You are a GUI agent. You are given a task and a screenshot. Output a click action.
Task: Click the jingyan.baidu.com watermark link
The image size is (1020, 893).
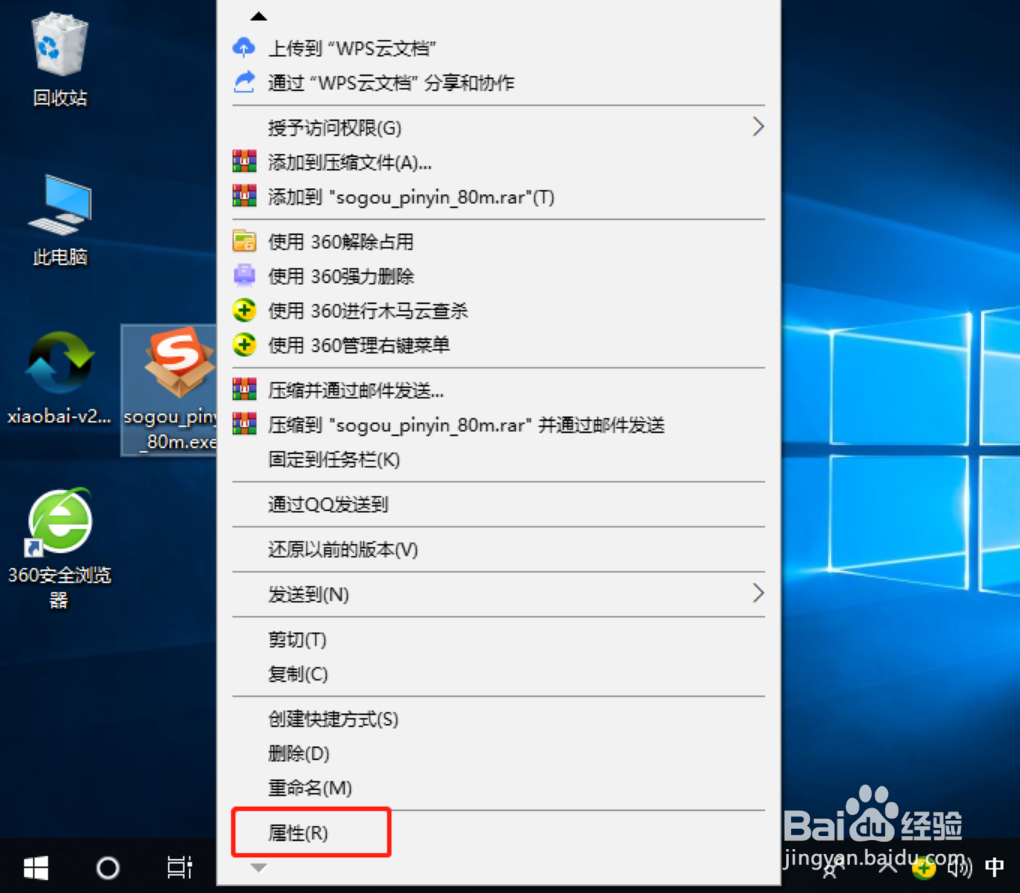(x=866, y=858)
